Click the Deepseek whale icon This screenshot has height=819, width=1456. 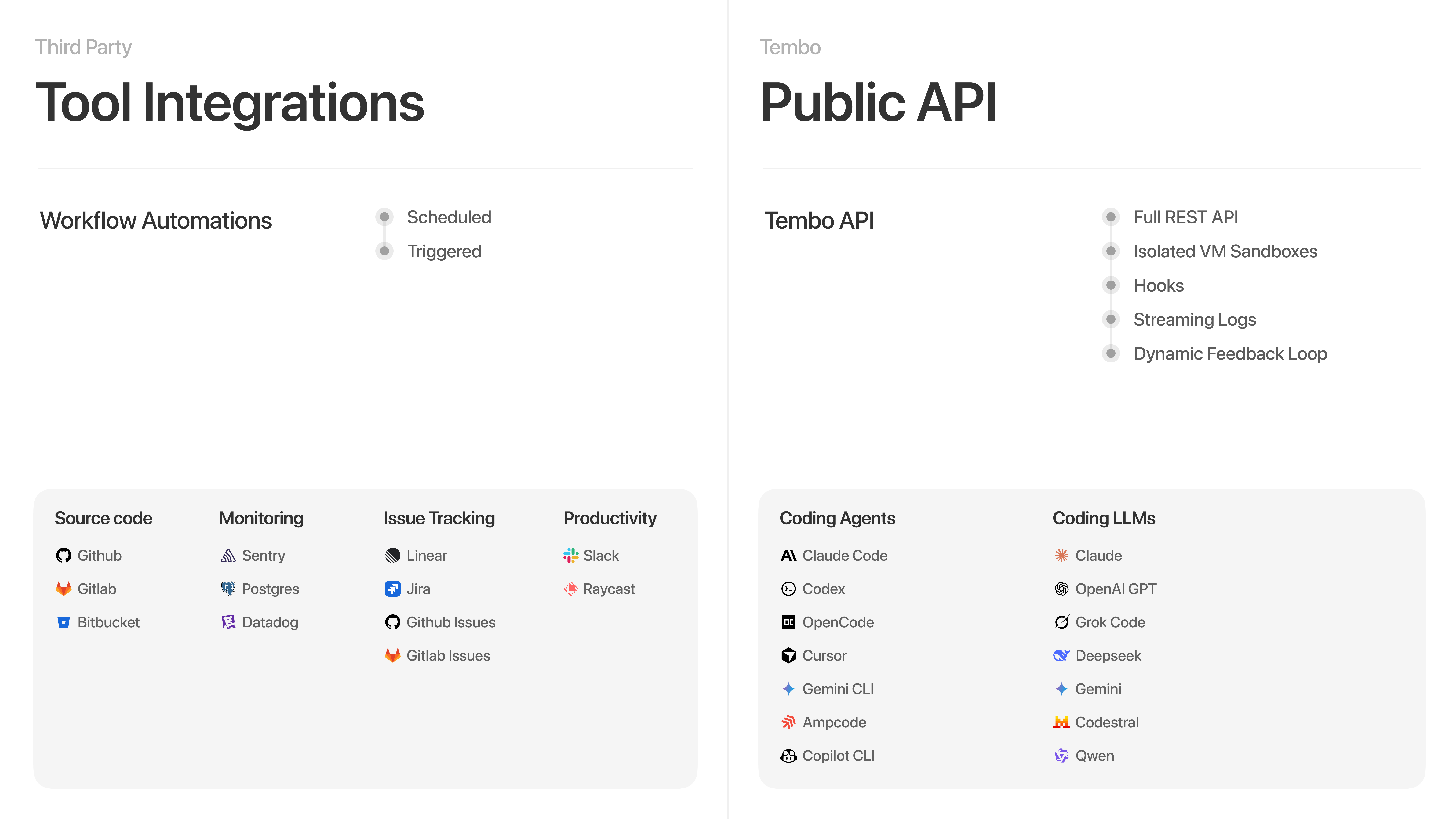1061,656
